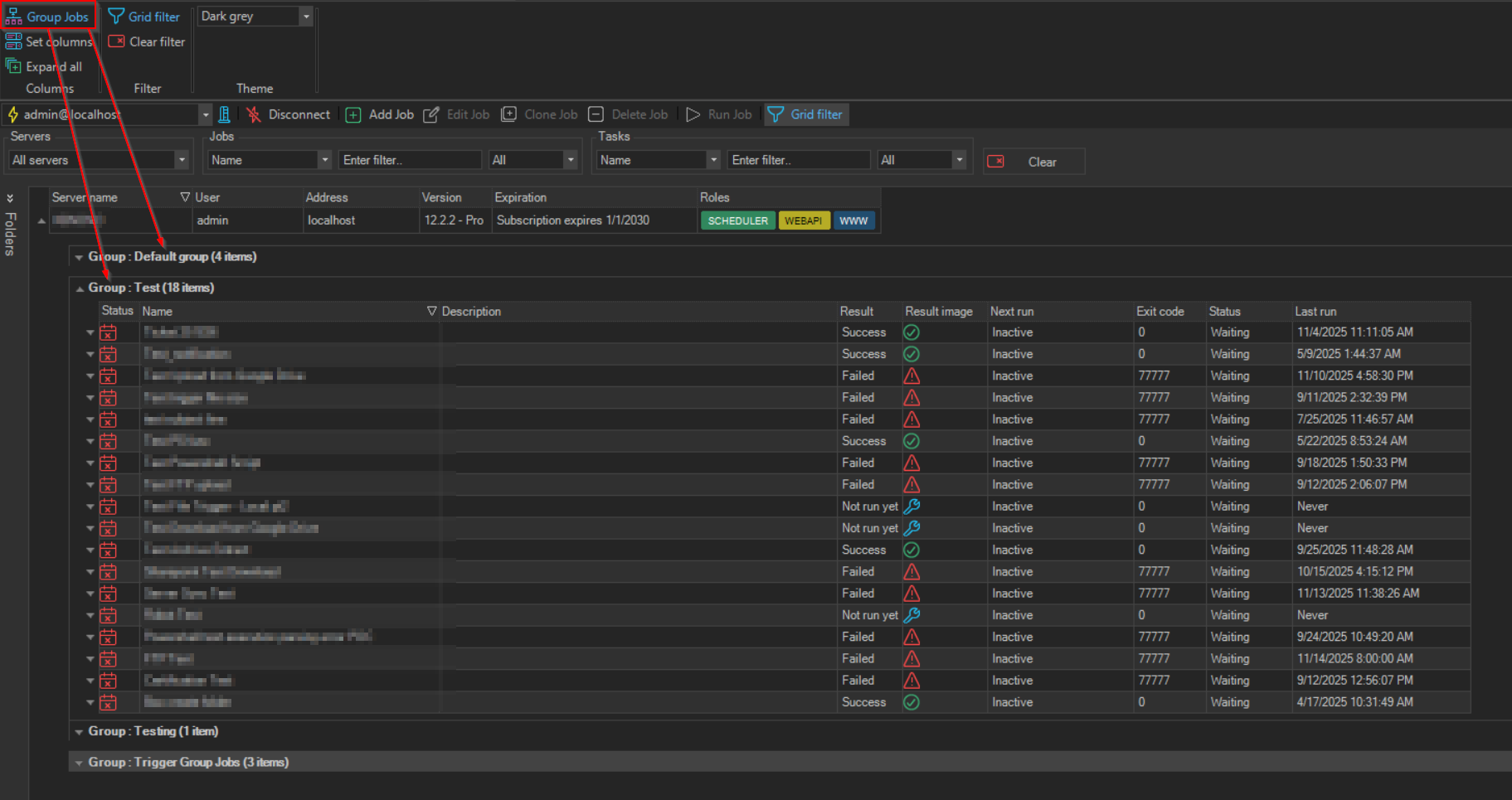Click the server icon beside the connection dropdown

224,114
